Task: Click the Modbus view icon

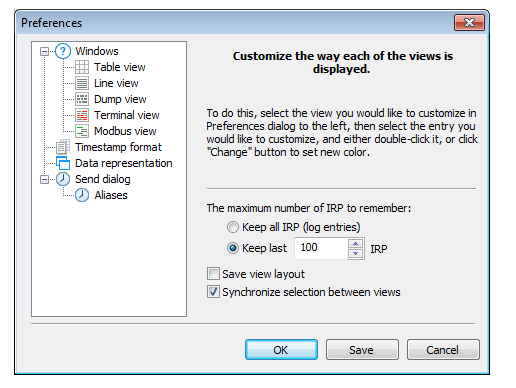Action: click(x=82, y=131)
